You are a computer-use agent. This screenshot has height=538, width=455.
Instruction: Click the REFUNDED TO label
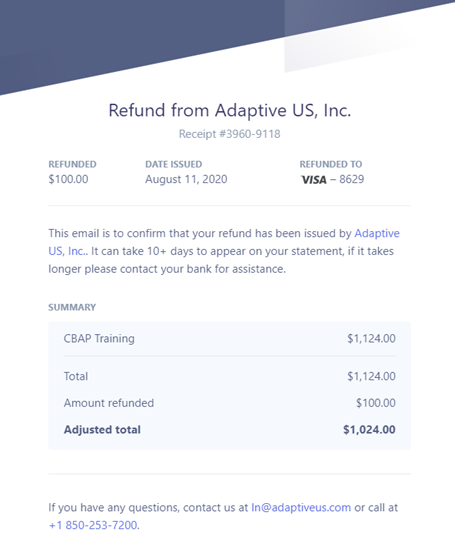tap(331, 164)
